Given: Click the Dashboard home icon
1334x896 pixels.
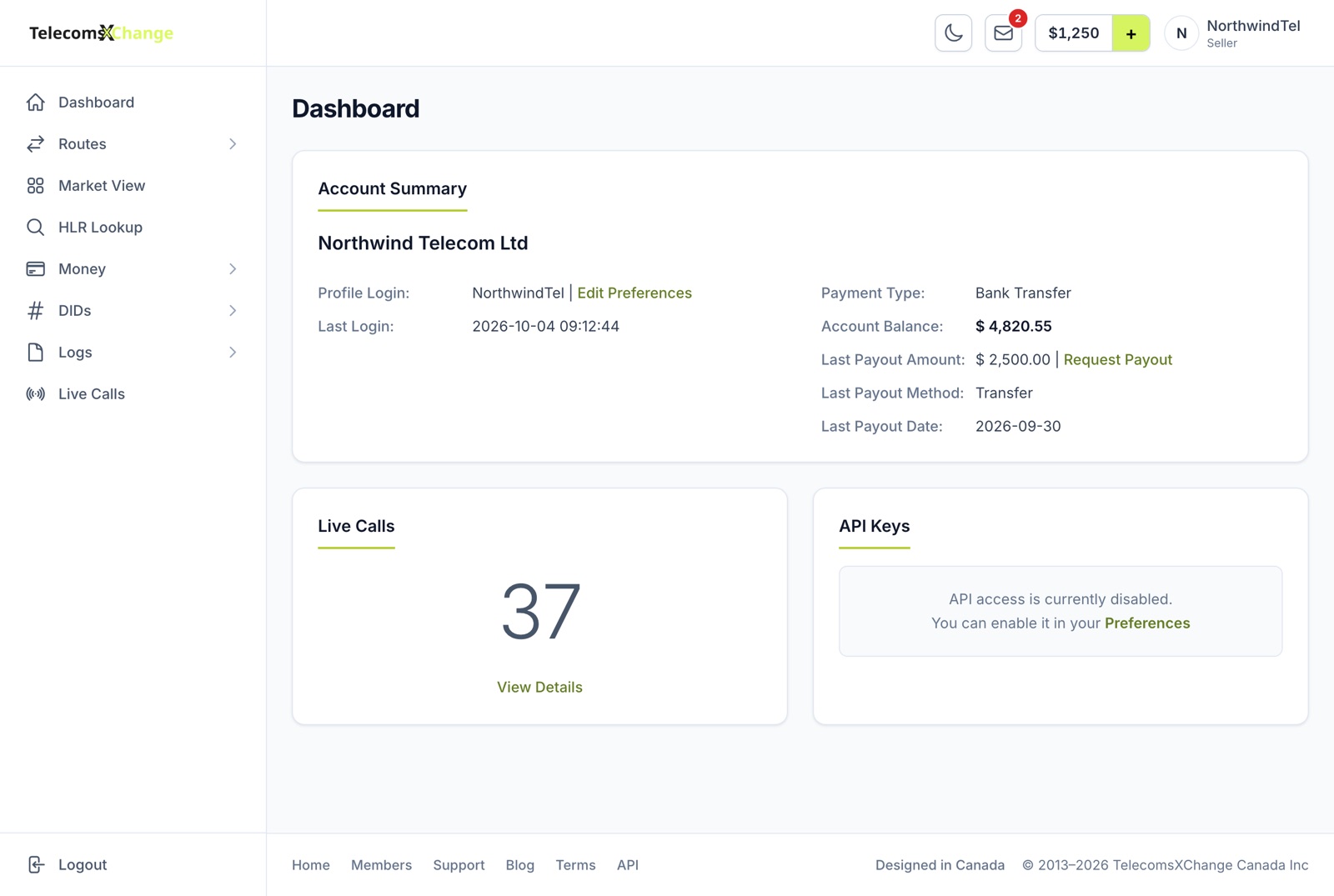Looking at the screenshot, I should pyautogui.click(x=35, y=103).
